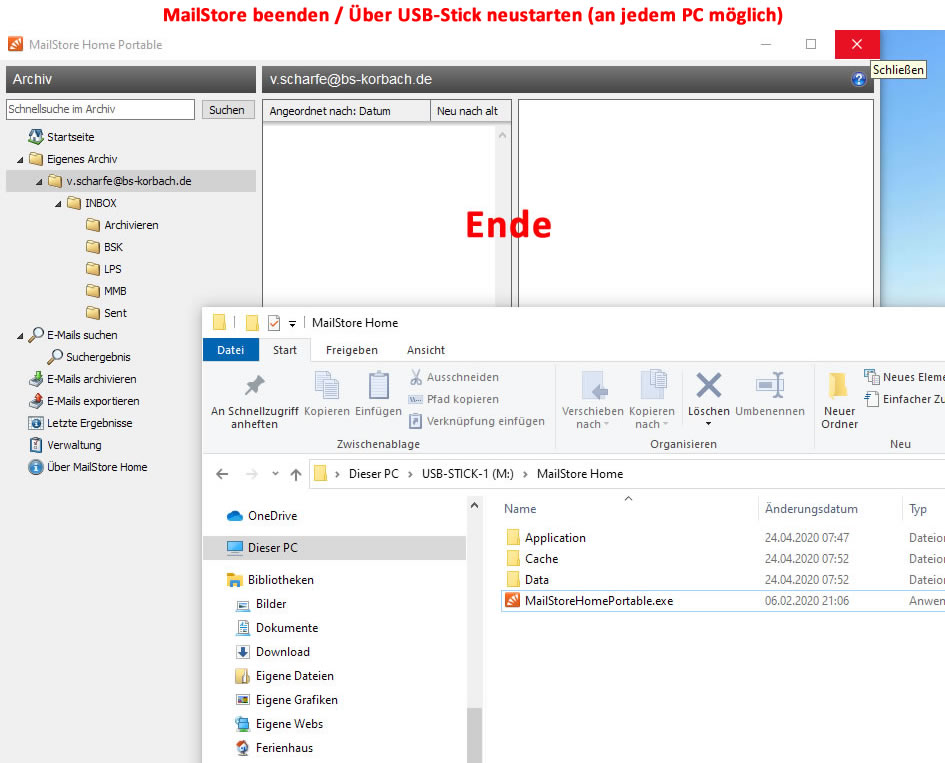This screenshot has width=945, height=763.
Task: Open the Data folder
Action: point(527,580)
